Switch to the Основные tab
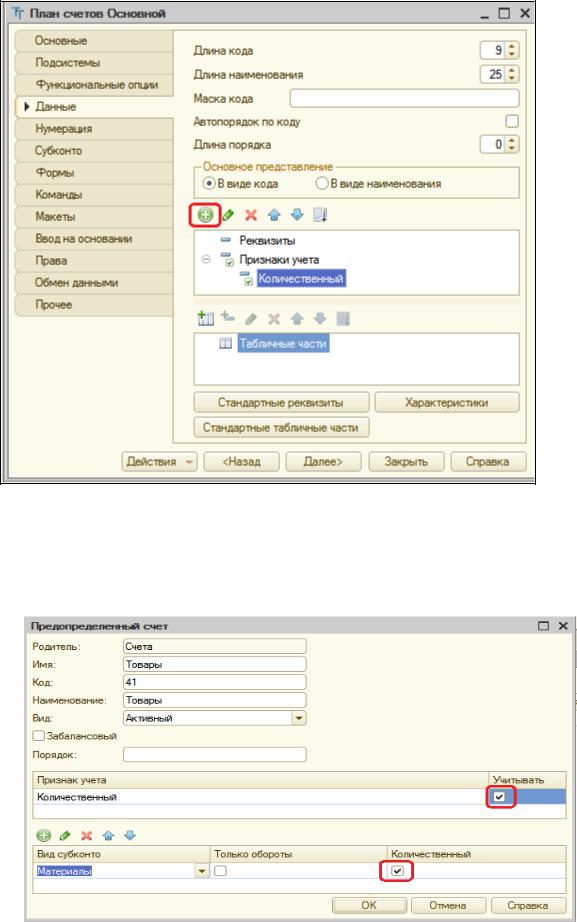 94,41
